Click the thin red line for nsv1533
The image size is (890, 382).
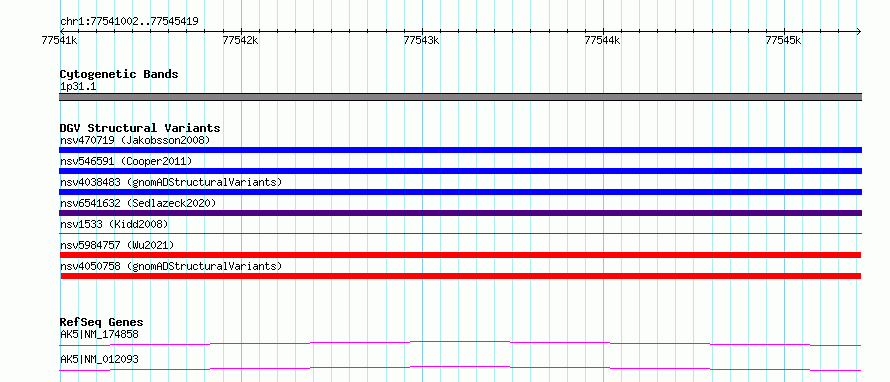coord(460,233)
